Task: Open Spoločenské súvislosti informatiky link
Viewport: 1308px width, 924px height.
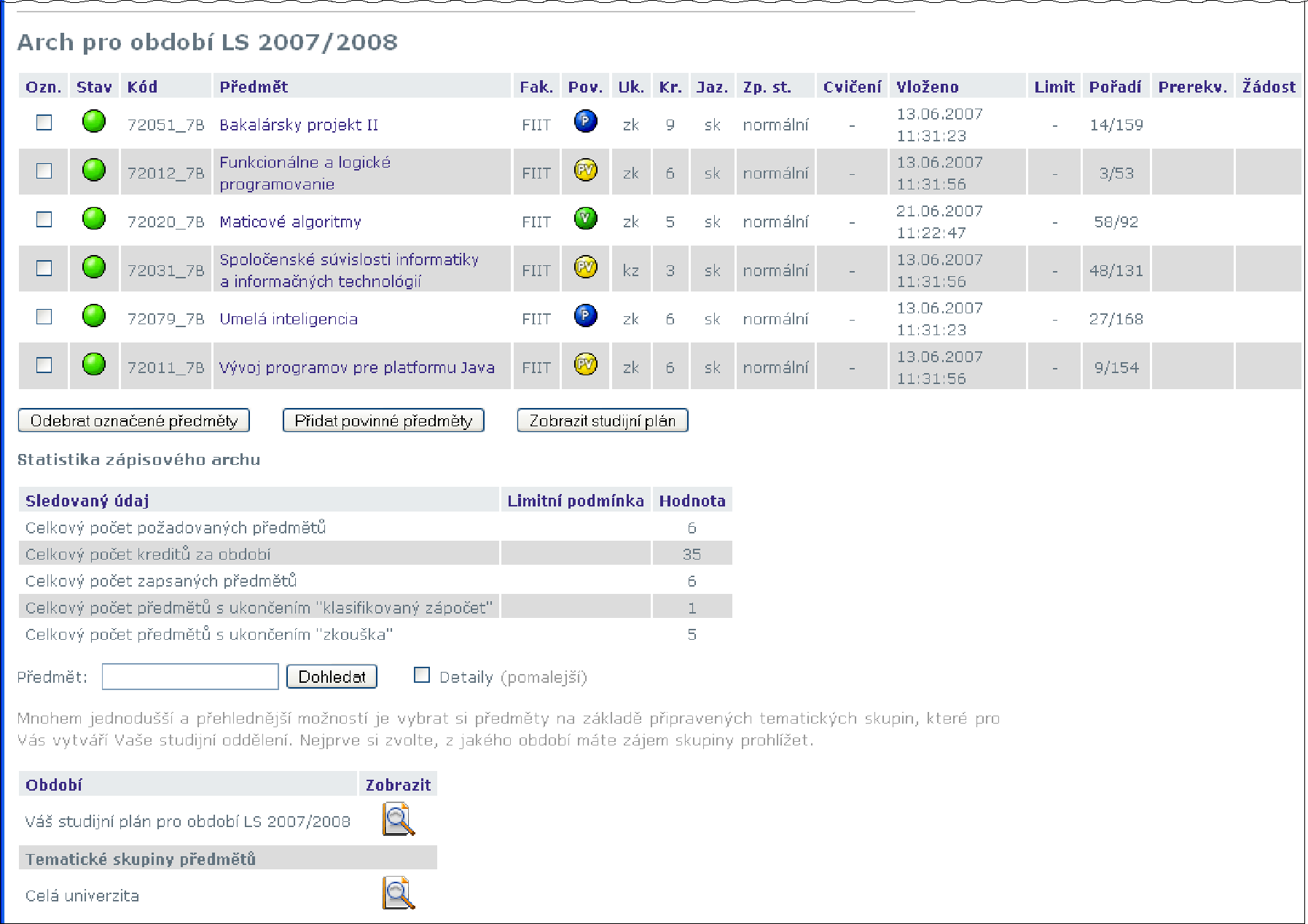Action: [349, 270]
